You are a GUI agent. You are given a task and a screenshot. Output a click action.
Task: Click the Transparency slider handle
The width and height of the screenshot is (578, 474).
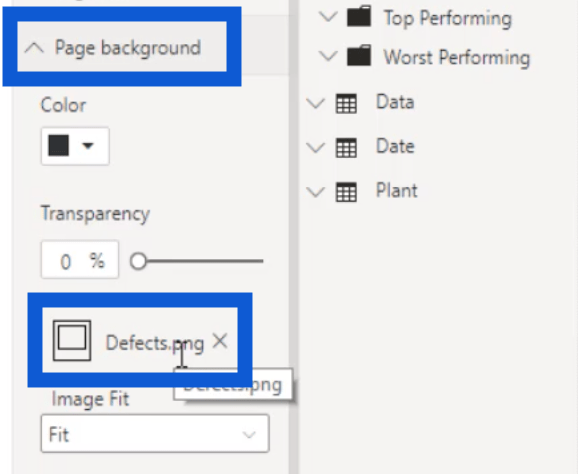[138, 261]
